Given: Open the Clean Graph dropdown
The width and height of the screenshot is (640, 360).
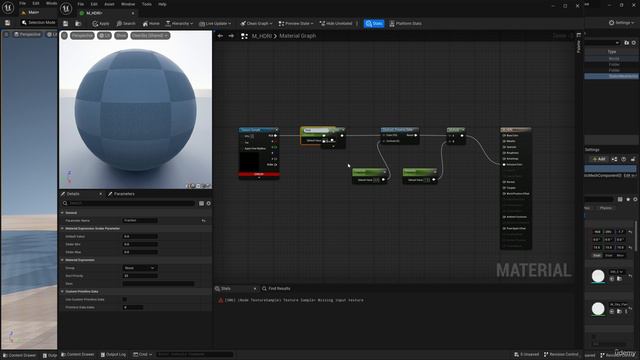Looking at the screenshot, I should (x=256, y=24).
